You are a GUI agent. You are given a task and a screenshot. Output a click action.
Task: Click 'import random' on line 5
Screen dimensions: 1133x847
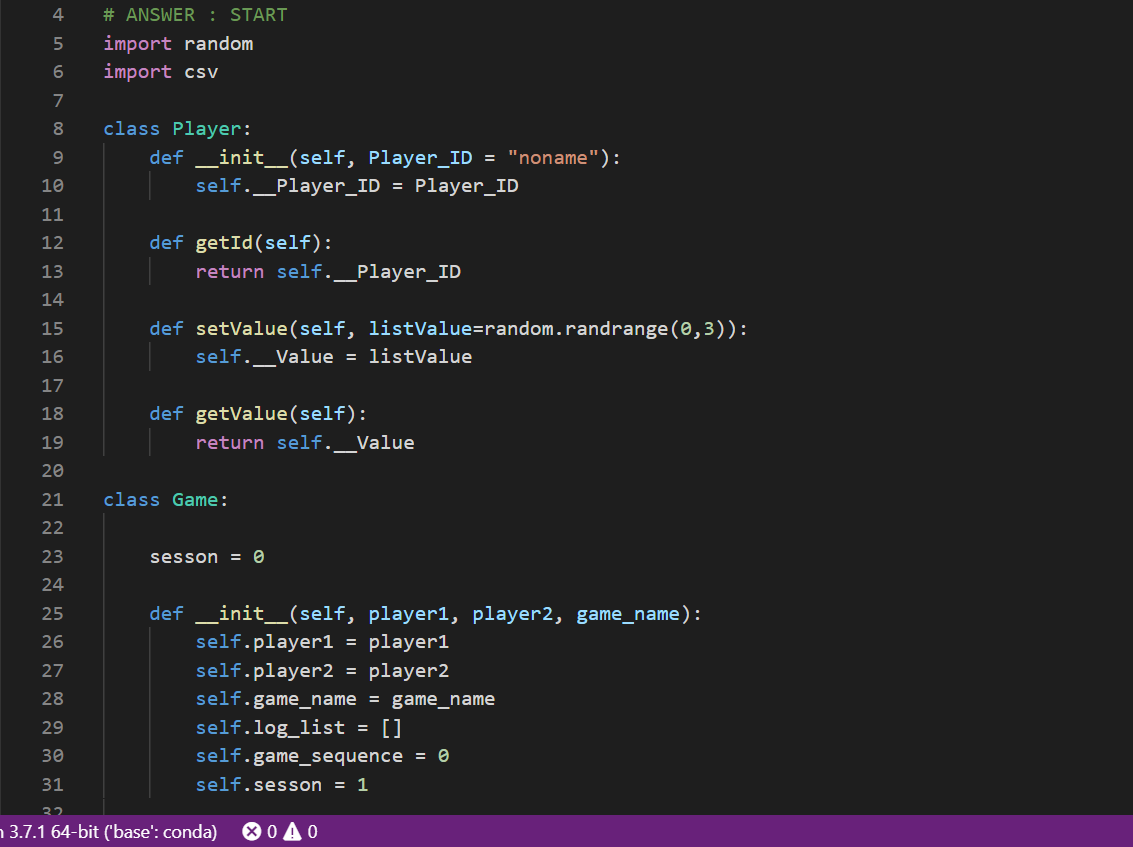point(178,43)
